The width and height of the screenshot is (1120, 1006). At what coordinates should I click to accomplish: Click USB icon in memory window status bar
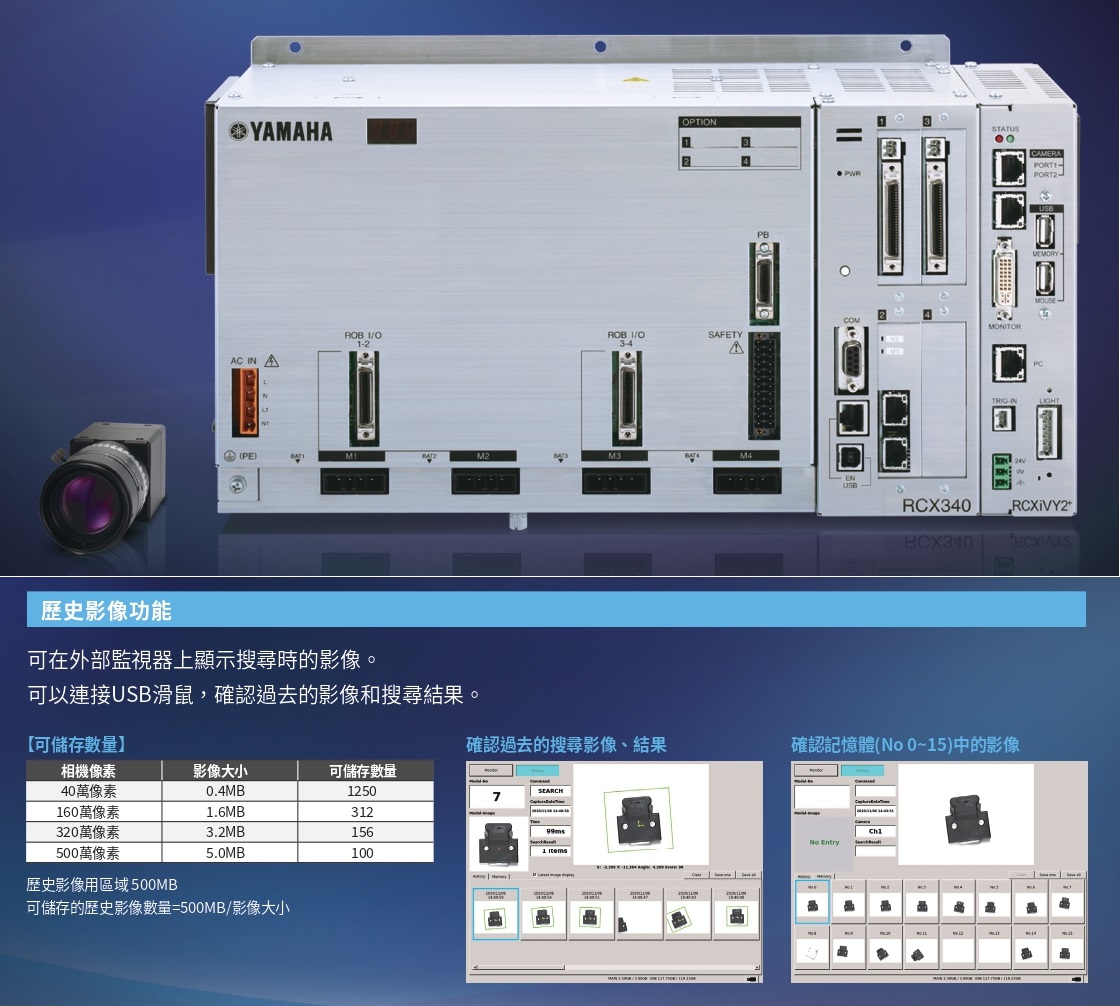pos(1076,979)
